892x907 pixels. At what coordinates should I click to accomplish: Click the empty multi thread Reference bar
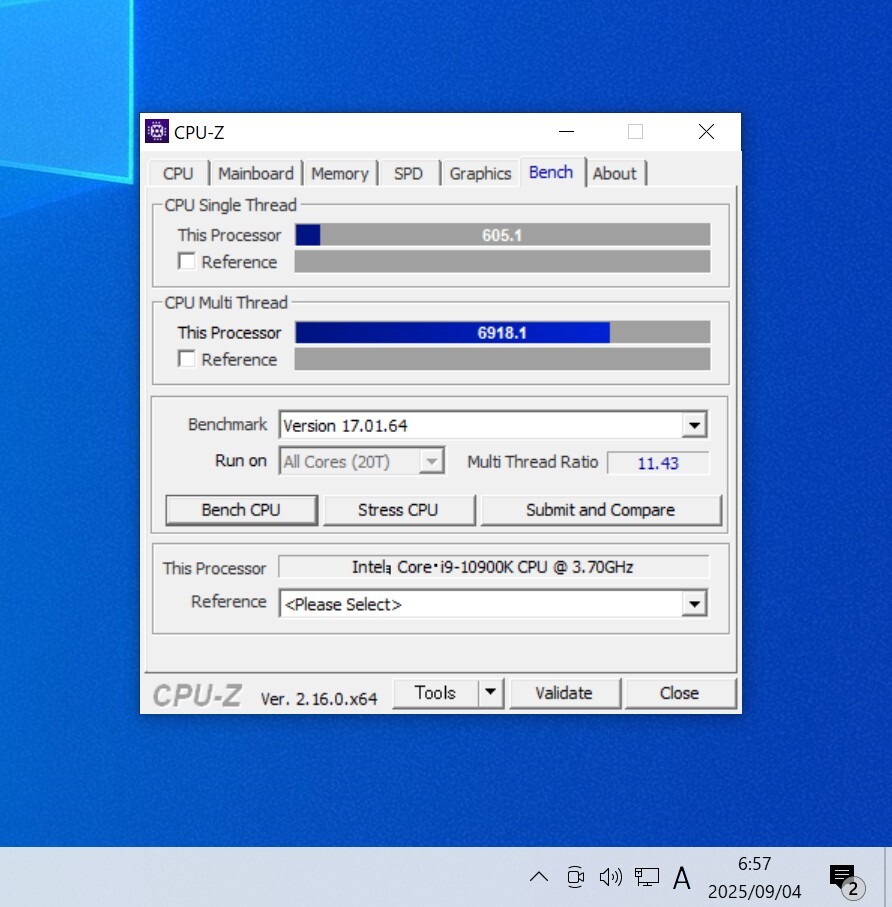502,359
